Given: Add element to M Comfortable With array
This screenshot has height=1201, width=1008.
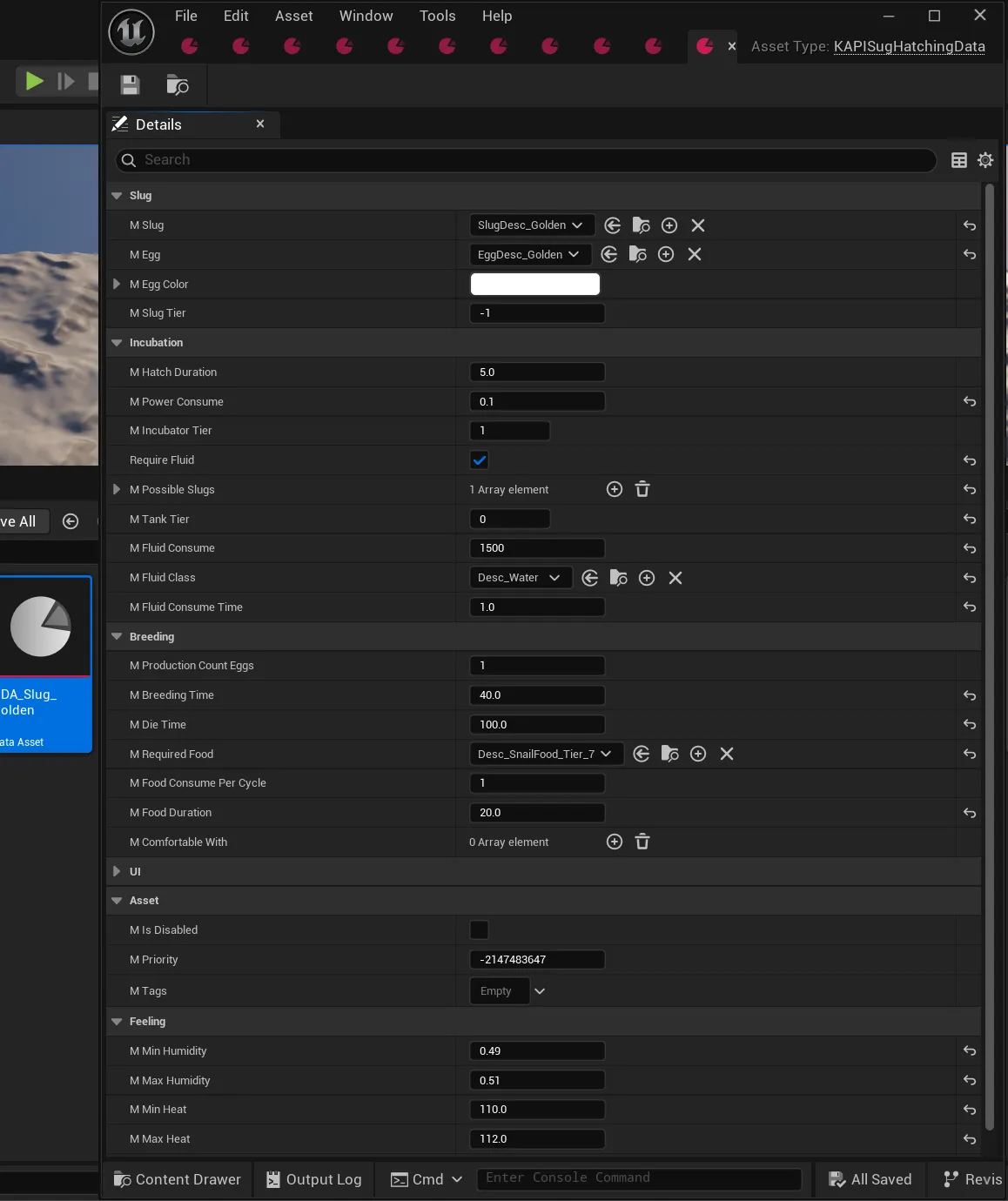Looking at the screenshot, I should [615, 842].
